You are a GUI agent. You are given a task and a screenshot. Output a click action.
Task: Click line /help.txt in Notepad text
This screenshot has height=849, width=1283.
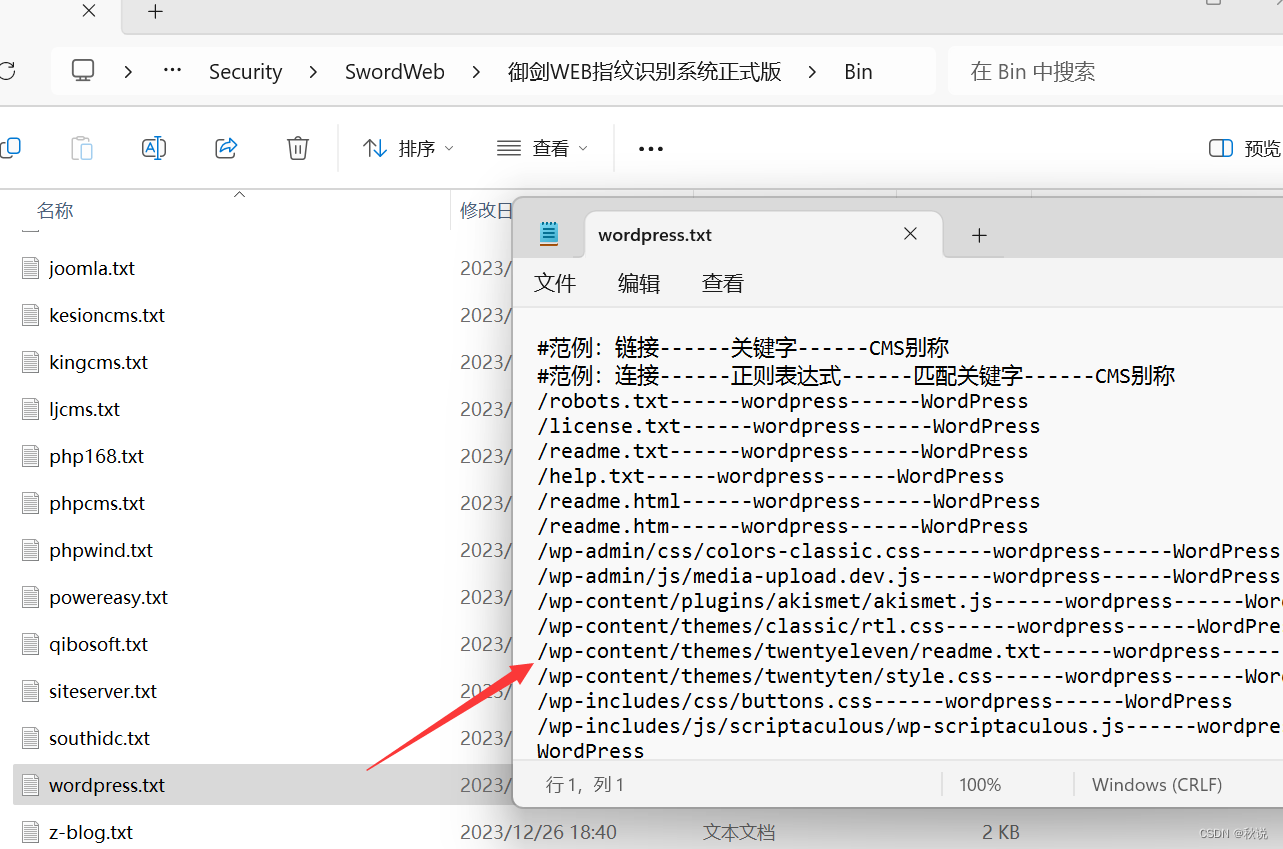coord(771,476)
